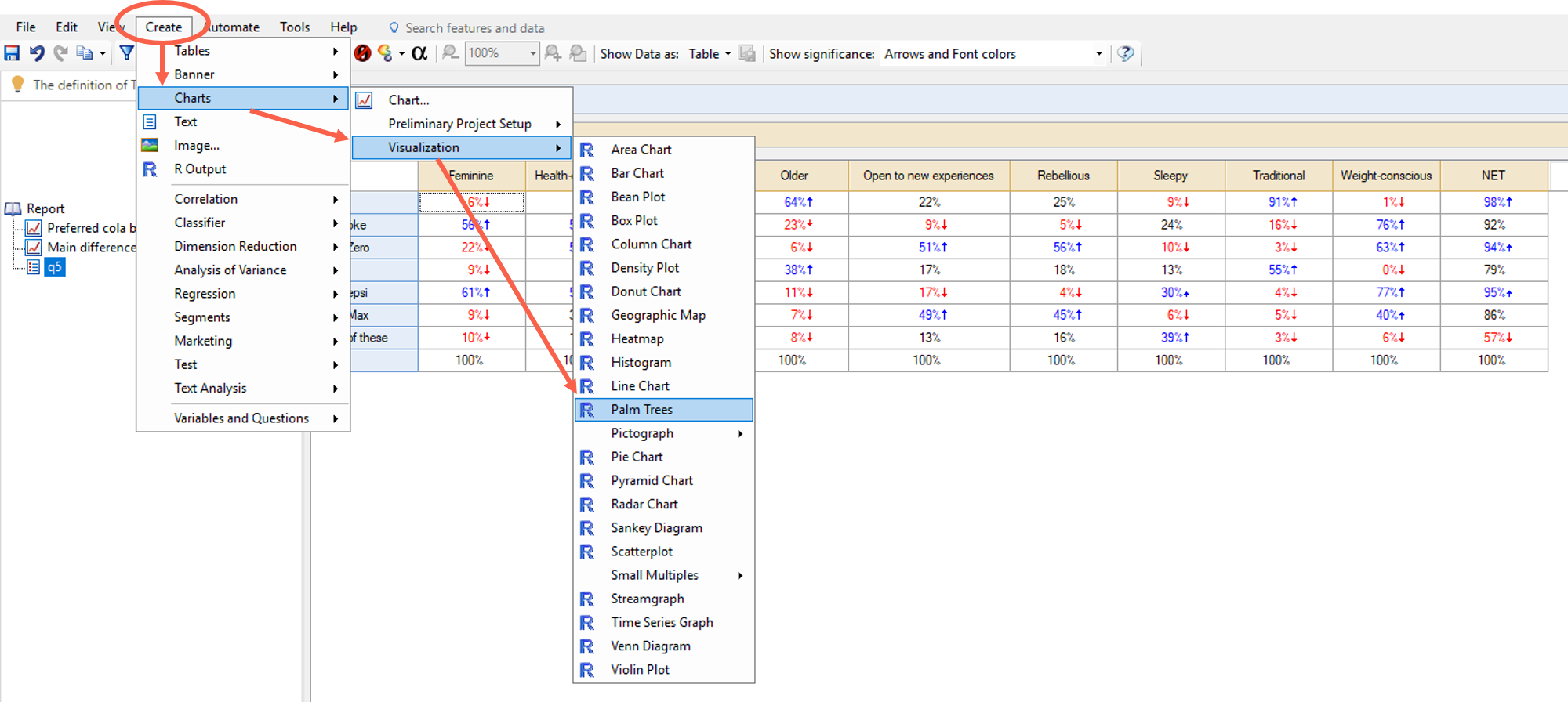
Task: Click the greyed export icon after Table
Action: (747, 53)
